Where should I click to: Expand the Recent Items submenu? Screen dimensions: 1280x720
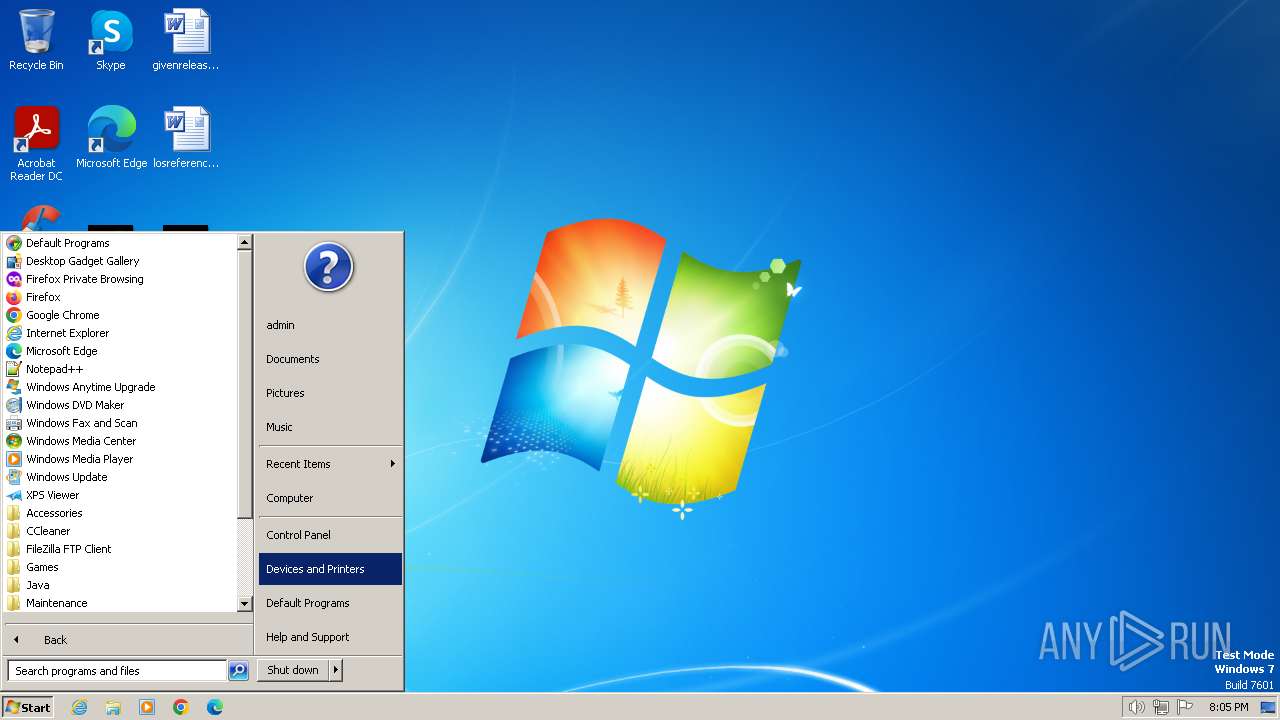(x=330, y=464)
